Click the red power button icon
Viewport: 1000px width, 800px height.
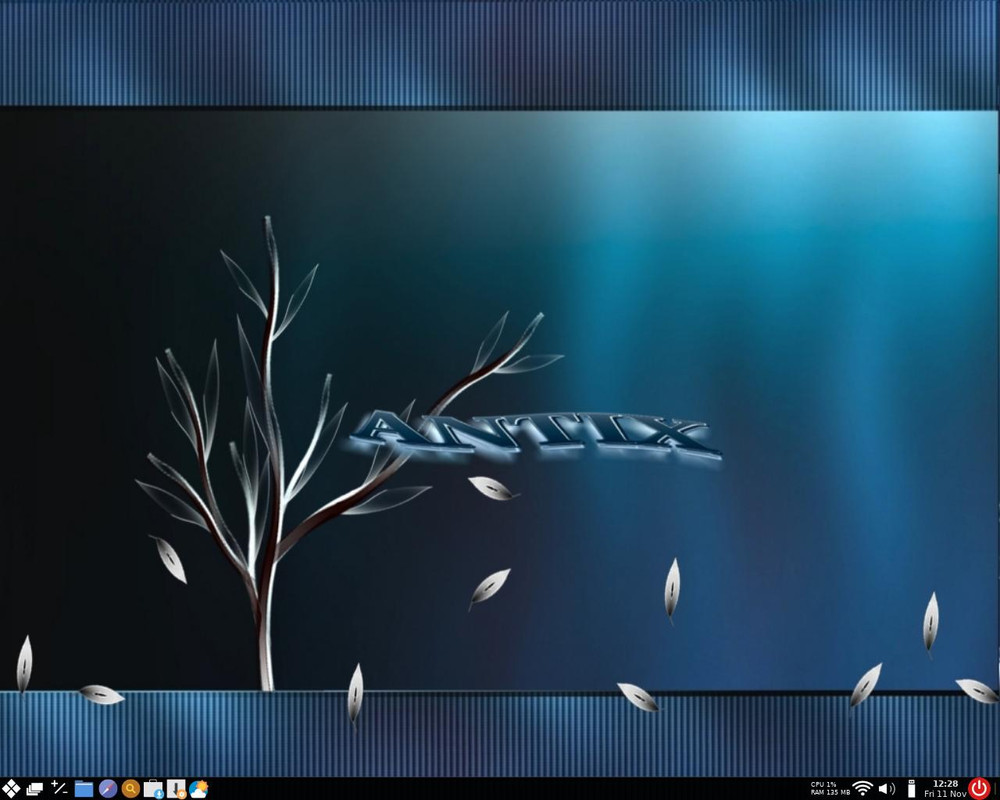[x=979, y=789]
